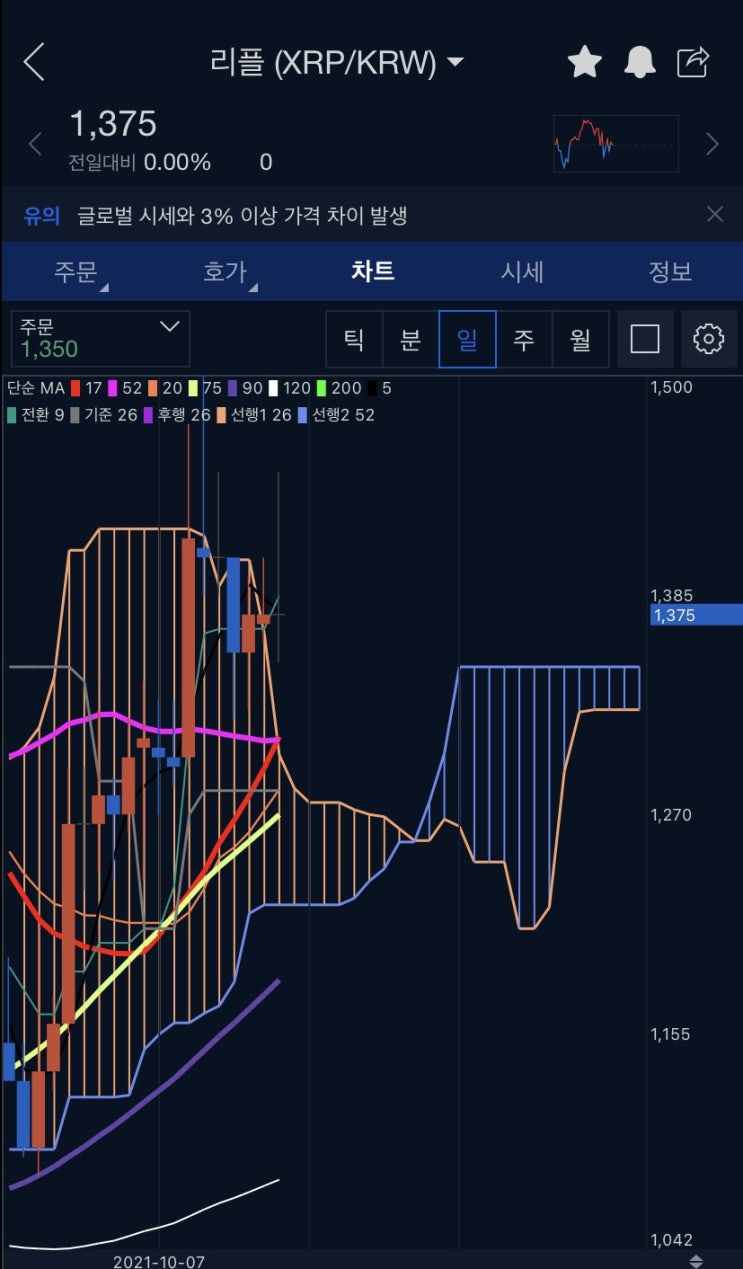The width and height of the screenshot is (743, 1269).
Task: Tap the 2021-10-07 date axis label
Action: point(158,1260)
